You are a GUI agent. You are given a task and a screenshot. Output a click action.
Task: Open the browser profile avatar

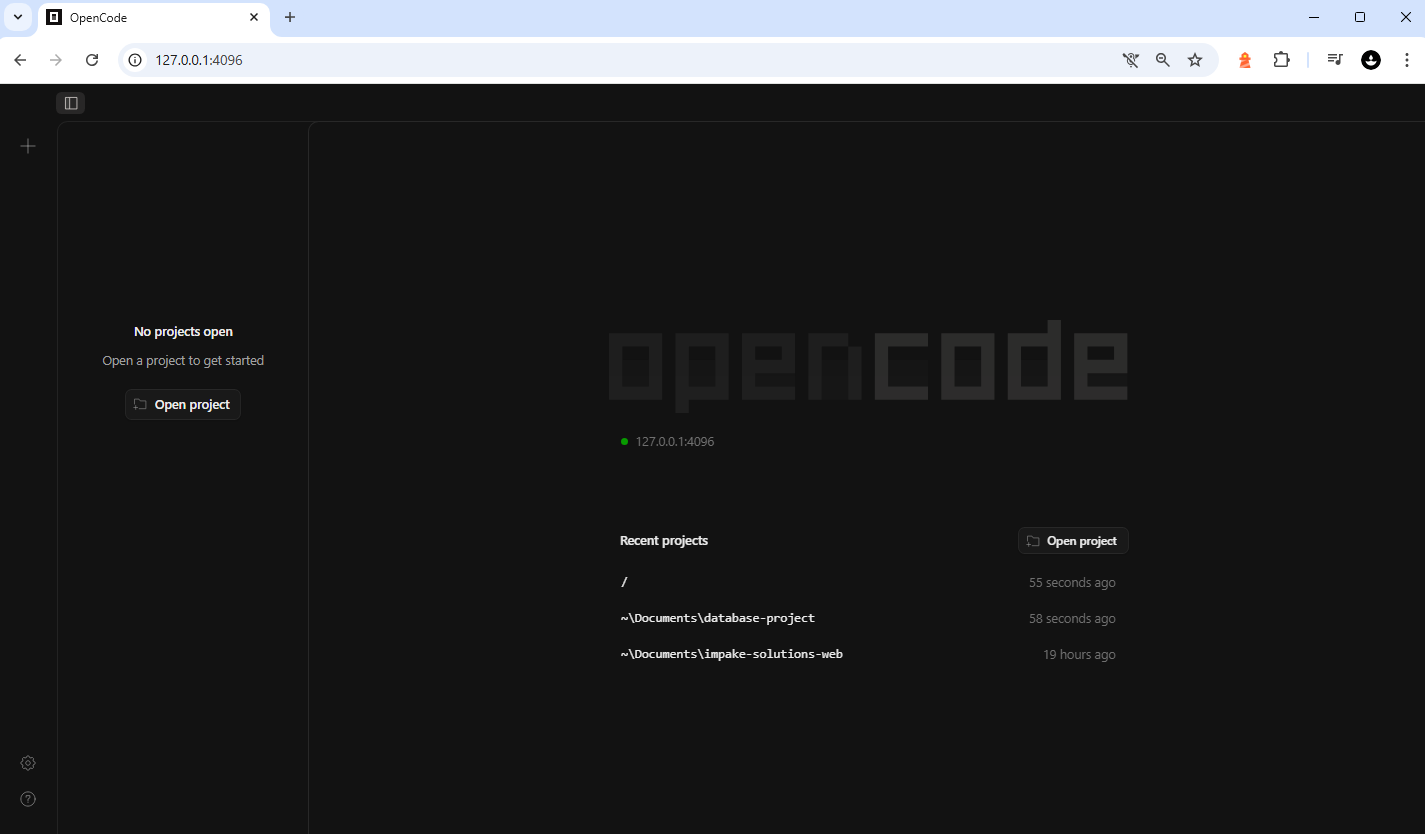tap(1371, 60)
